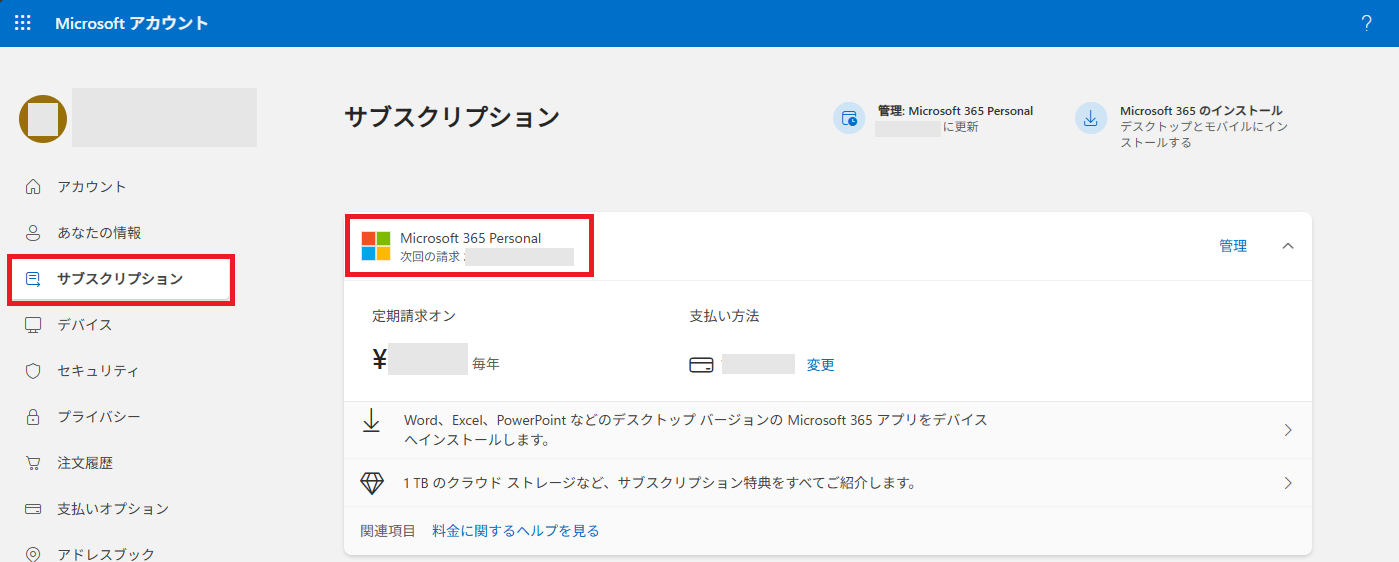View 注文履歴 in the sidebar

(85, 463)
